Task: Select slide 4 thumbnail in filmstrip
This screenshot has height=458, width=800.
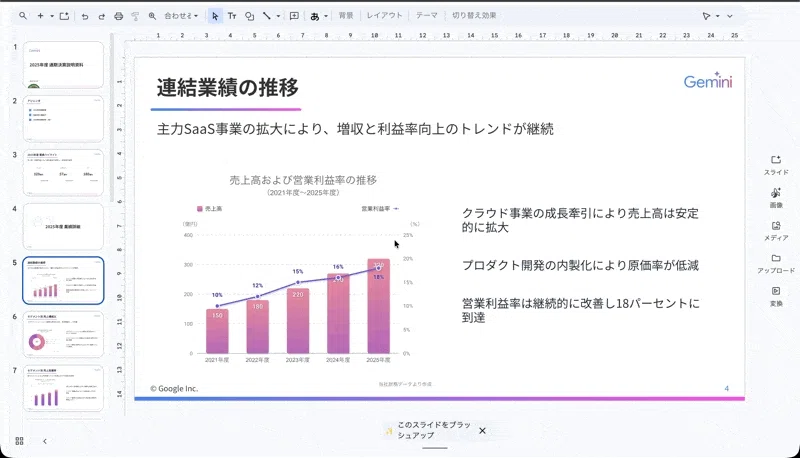Action: click(63, 226)
